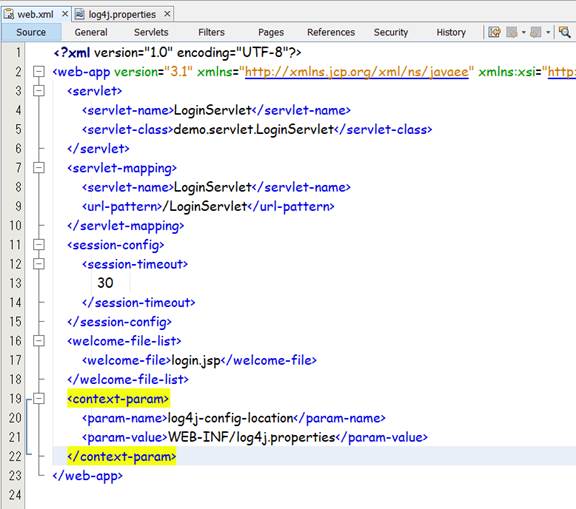
Task: Close the web.xml editor tab
Action: (x=65, y=14)
